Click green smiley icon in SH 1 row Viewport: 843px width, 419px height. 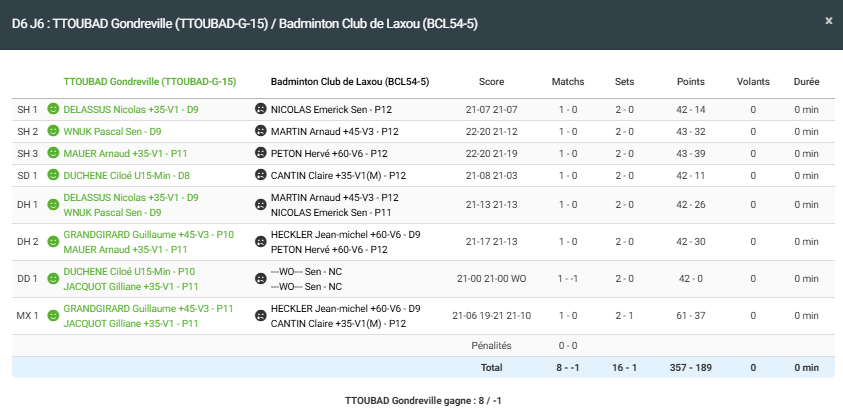pyautogui.click(x=53, y=109)
